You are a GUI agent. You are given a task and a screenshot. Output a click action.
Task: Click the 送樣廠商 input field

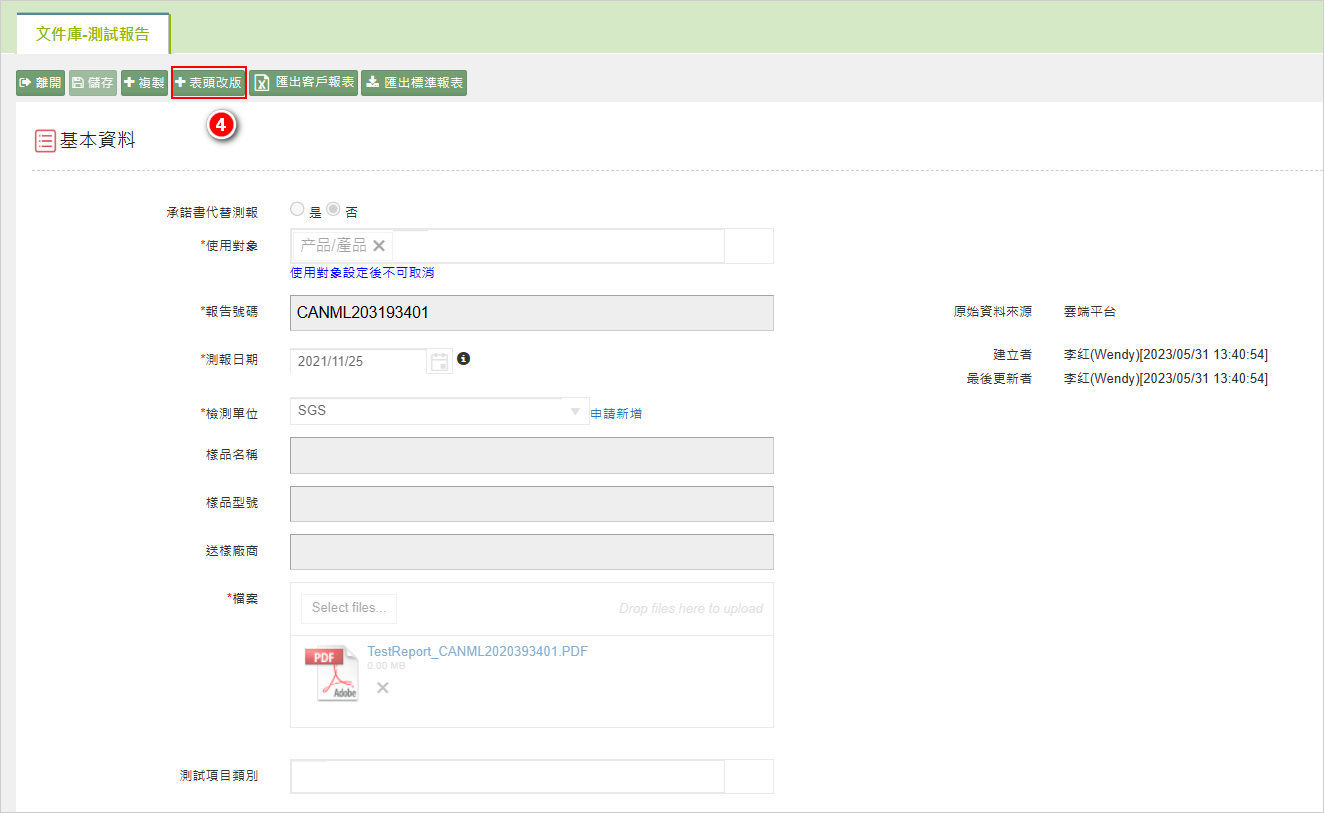point(531,552)
